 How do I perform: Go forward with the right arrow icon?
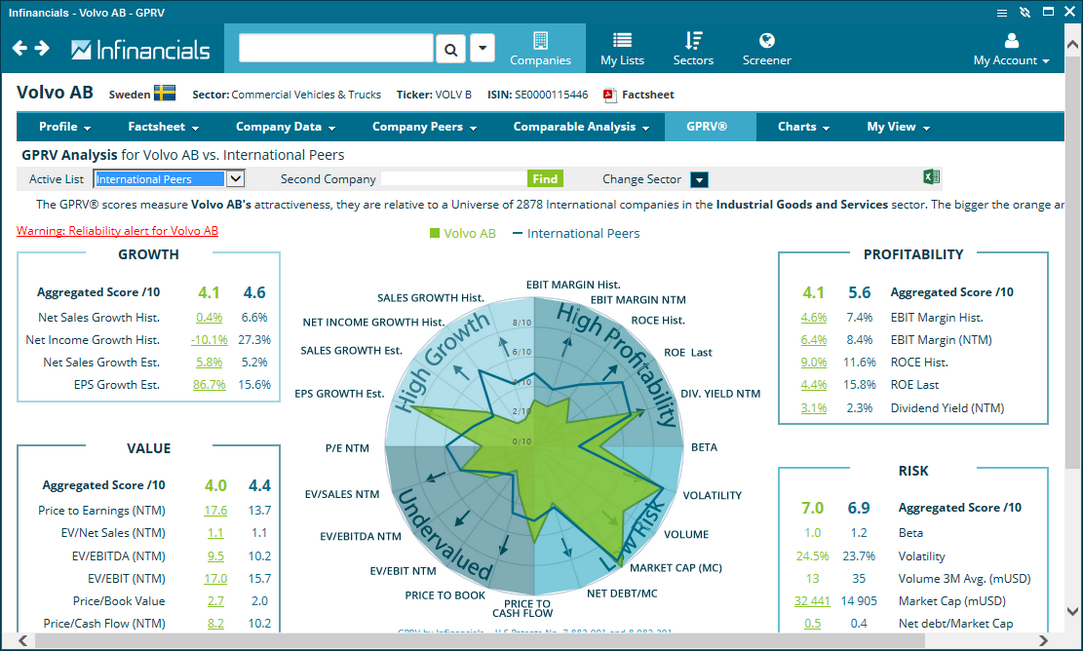(42, 48)
